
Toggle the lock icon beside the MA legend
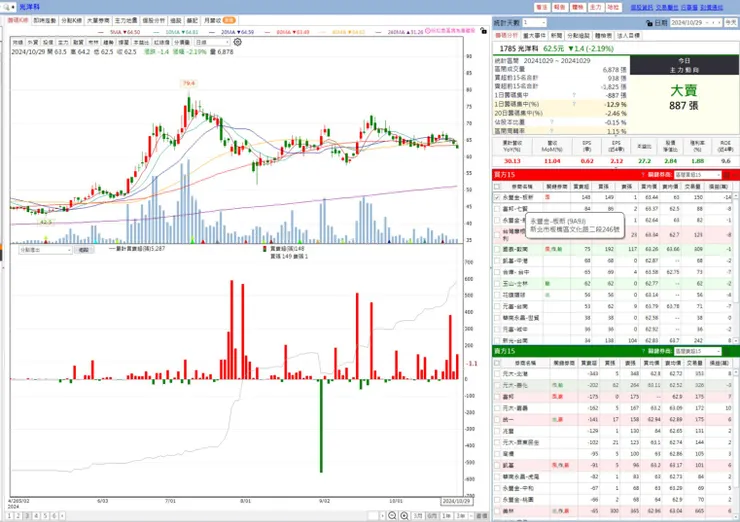(483, 31)
